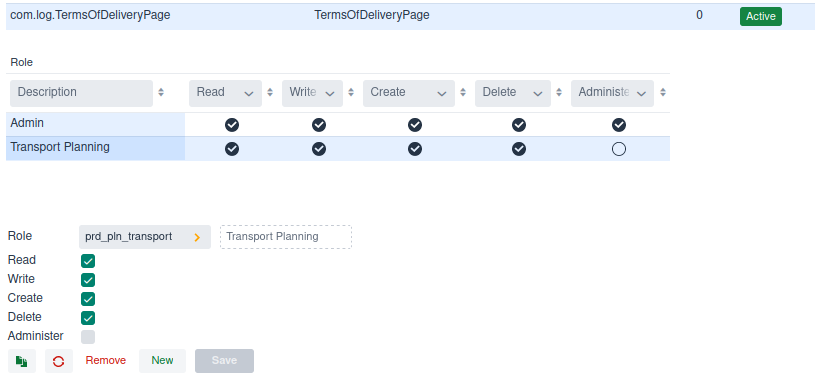
Task: Click the Create form label
Action: click(25, 298)
